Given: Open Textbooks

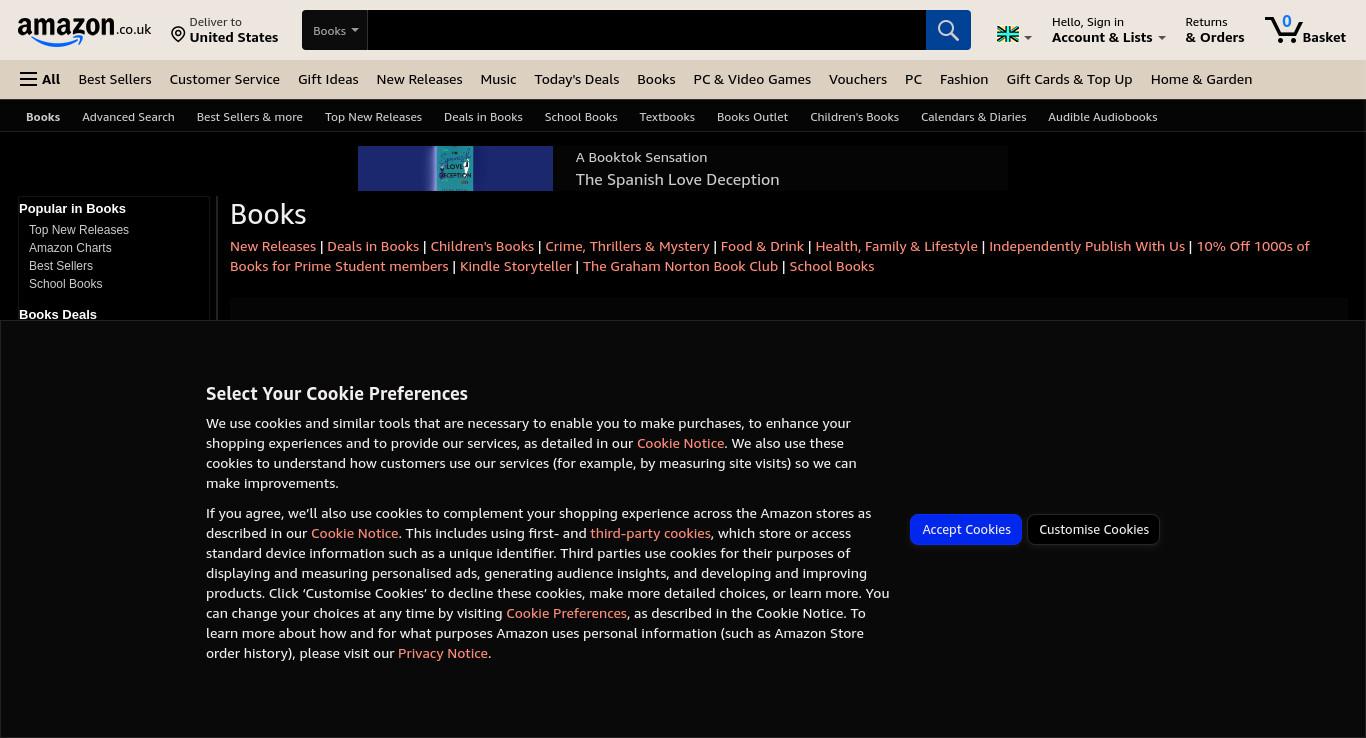Looking at the screenshot, I should (x=667, y=117).
